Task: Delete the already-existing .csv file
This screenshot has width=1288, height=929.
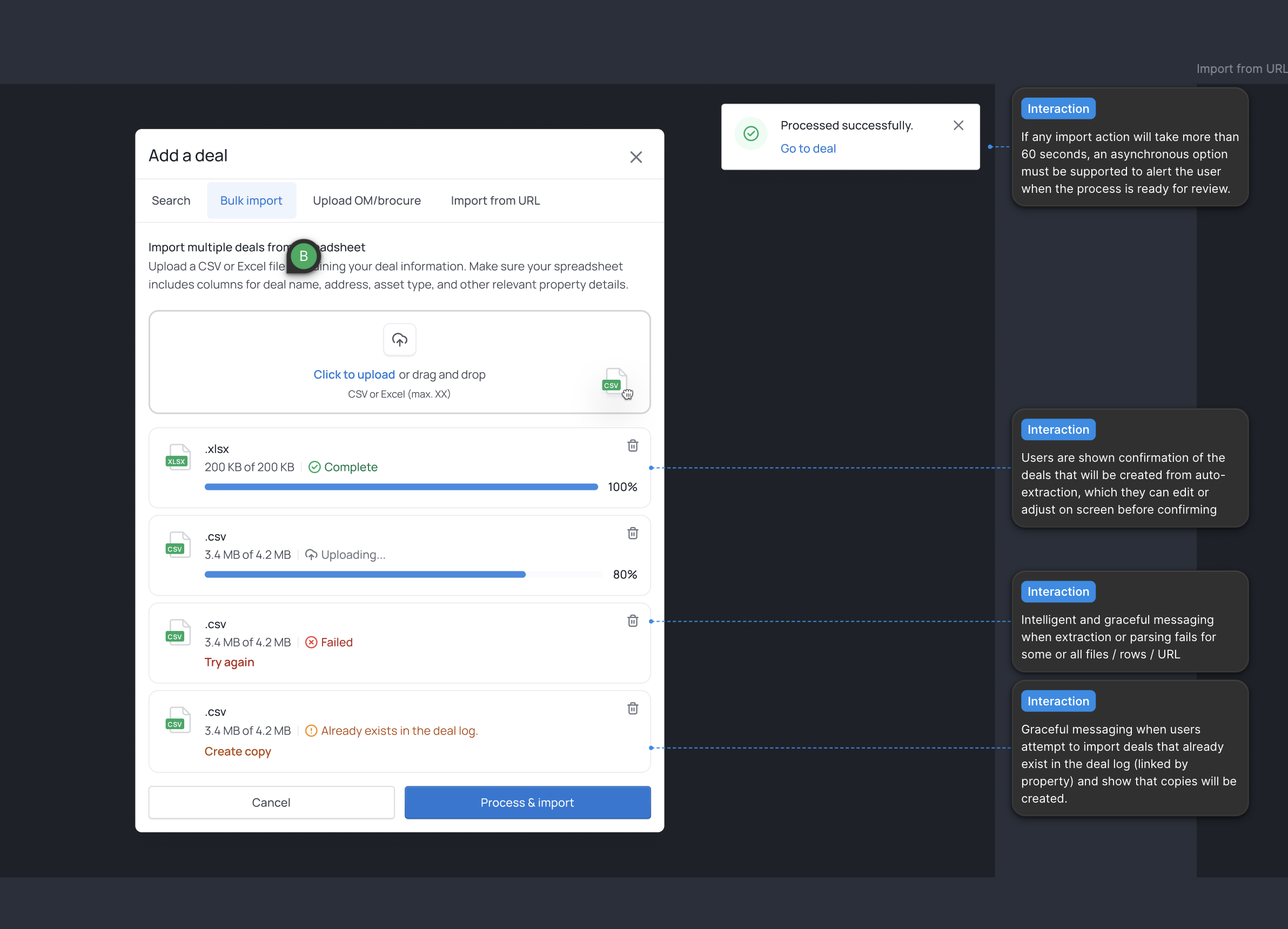Action: [x=632, y=708]
